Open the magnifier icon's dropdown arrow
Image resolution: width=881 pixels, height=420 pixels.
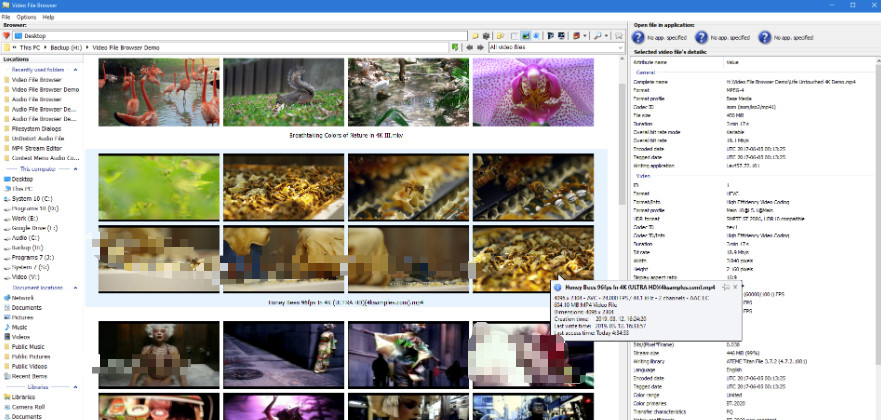pyautogui.click(x=606, y=36)
